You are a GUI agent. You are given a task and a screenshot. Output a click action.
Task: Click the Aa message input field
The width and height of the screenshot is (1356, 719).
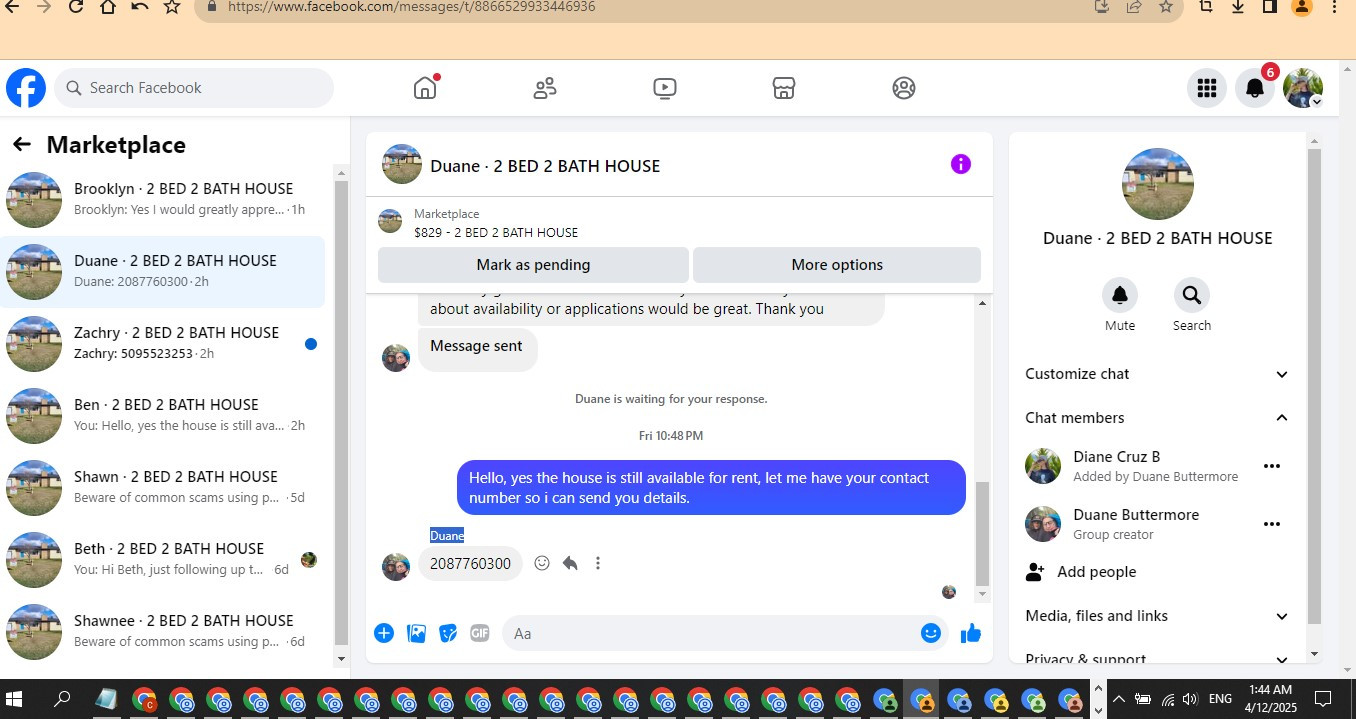point(710,633)
